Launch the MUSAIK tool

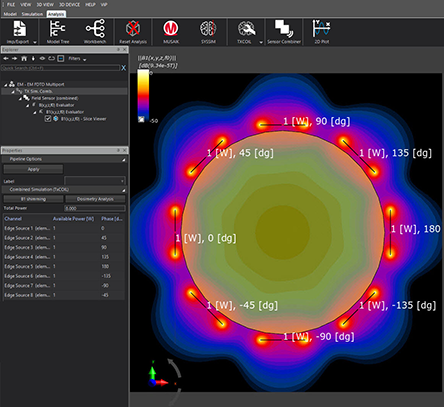171,32
